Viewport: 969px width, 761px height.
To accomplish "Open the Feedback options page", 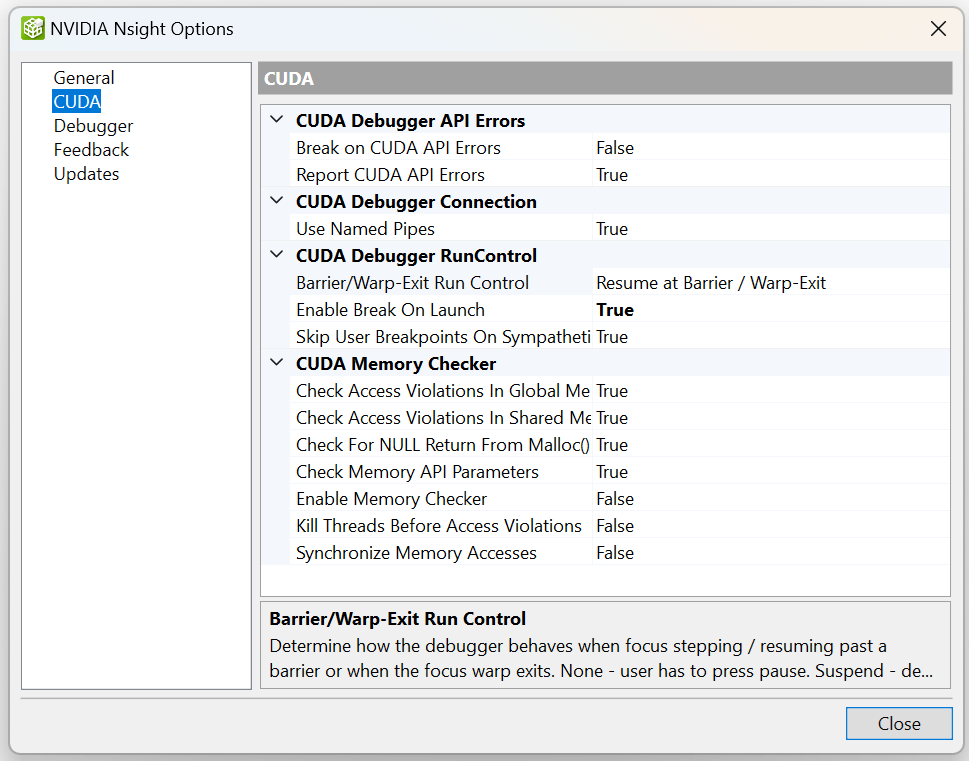I will 91,150.
